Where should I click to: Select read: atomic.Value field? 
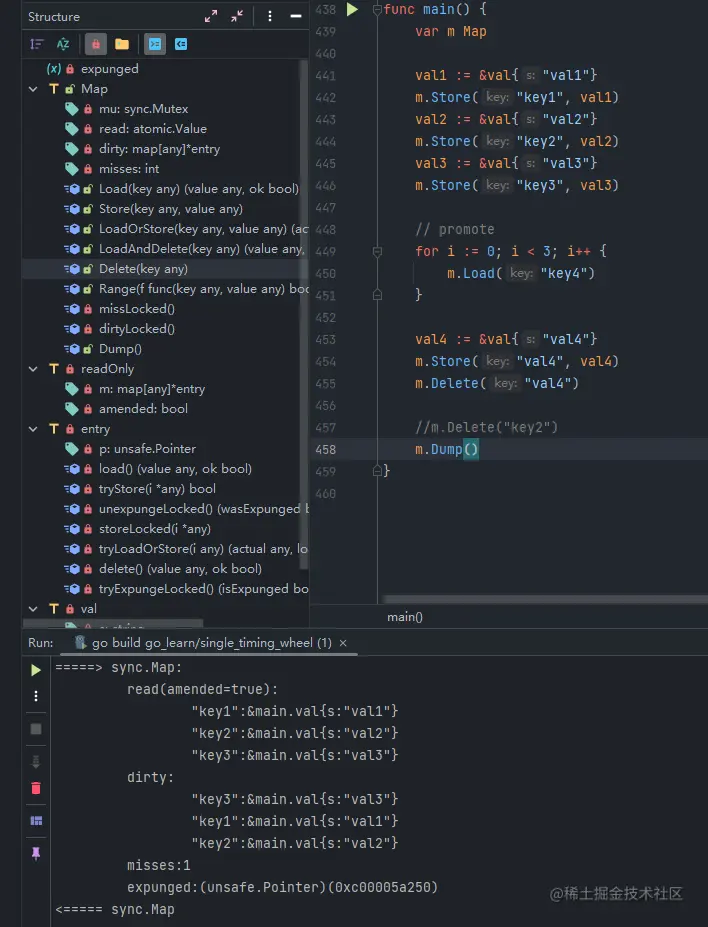(152, 129)
